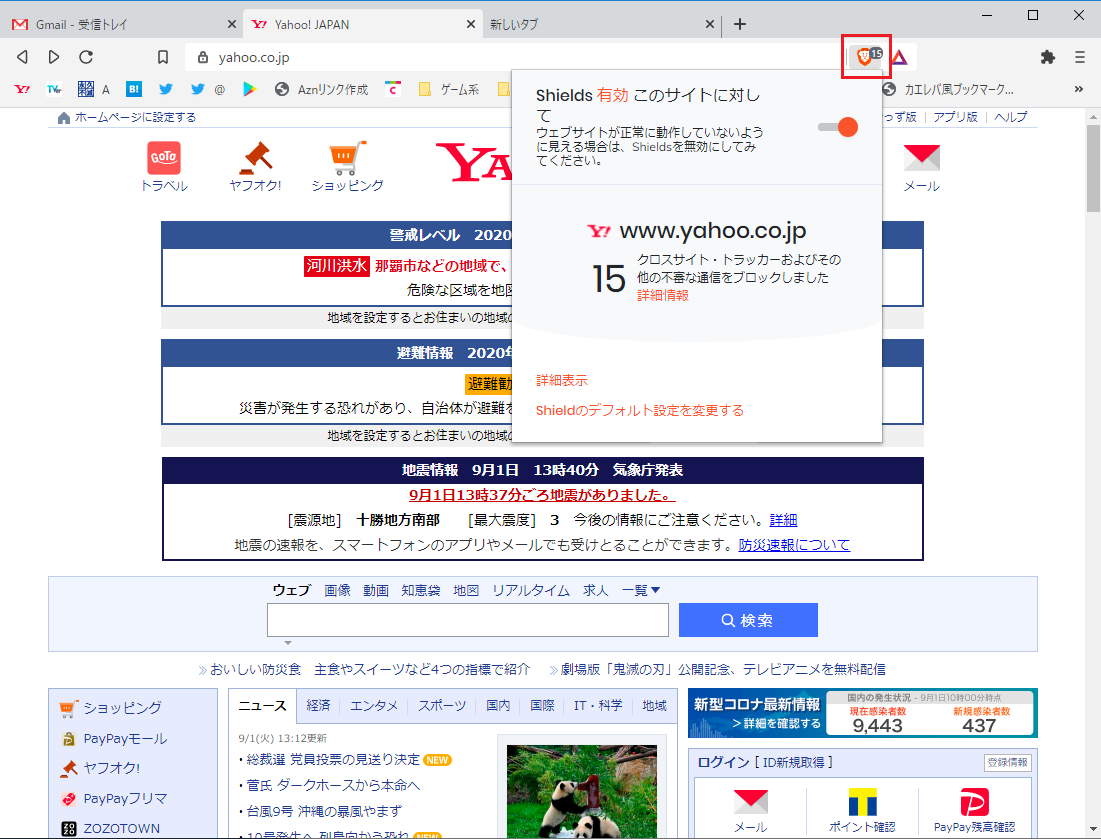The width and height of the screenshot is (1101, 839).
Task: Click the bookmark star icon
Action: pyautogui.click(x=163, y=57)
